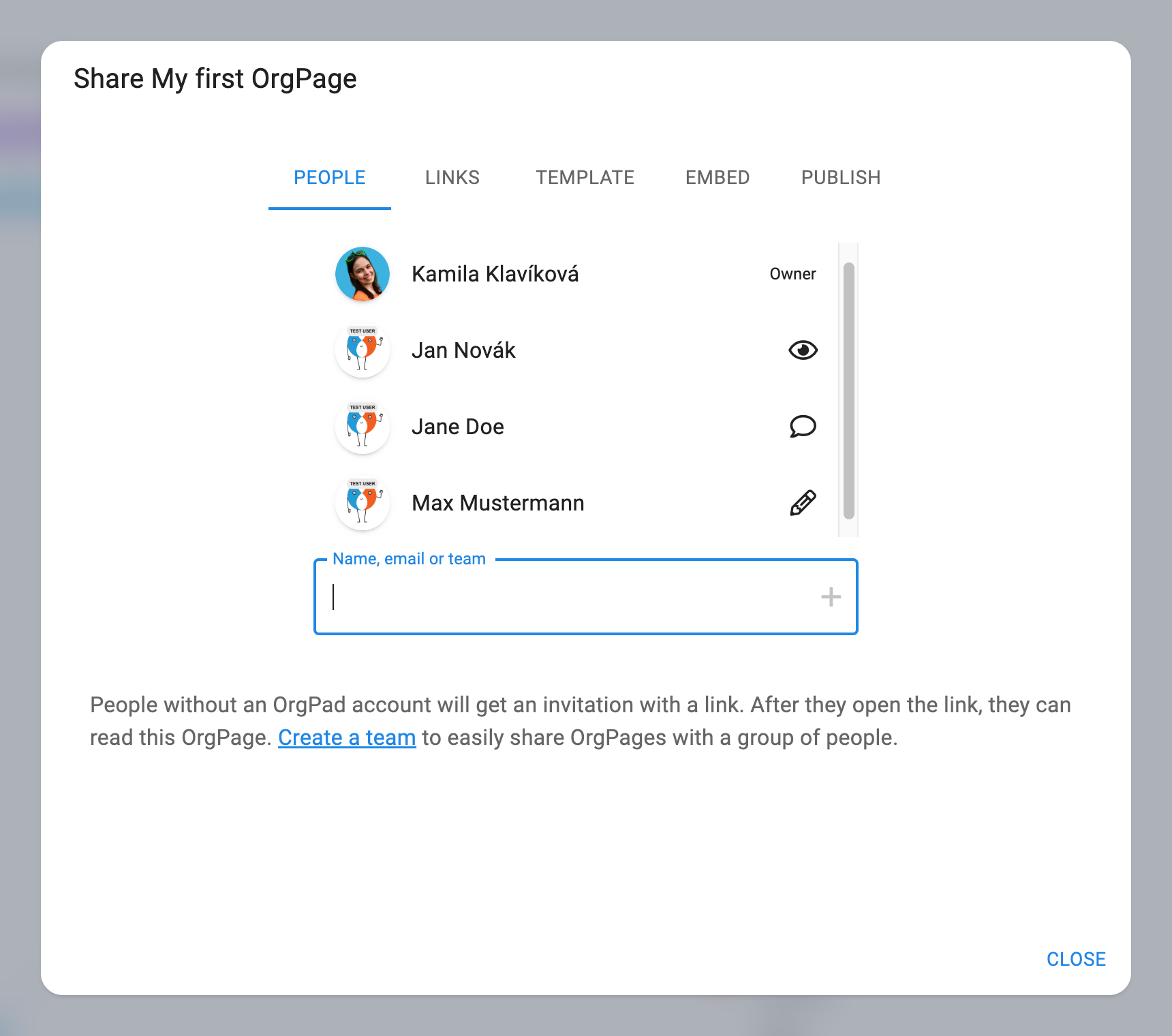Click Jan Novák's test user avatar

363,350
